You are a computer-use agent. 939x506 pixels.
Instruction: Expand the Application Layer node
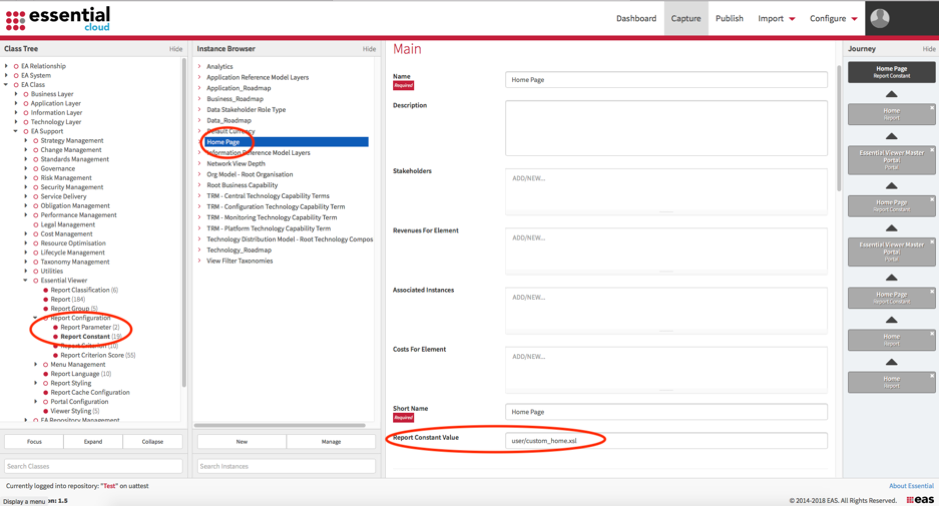[x=16, y=103]
